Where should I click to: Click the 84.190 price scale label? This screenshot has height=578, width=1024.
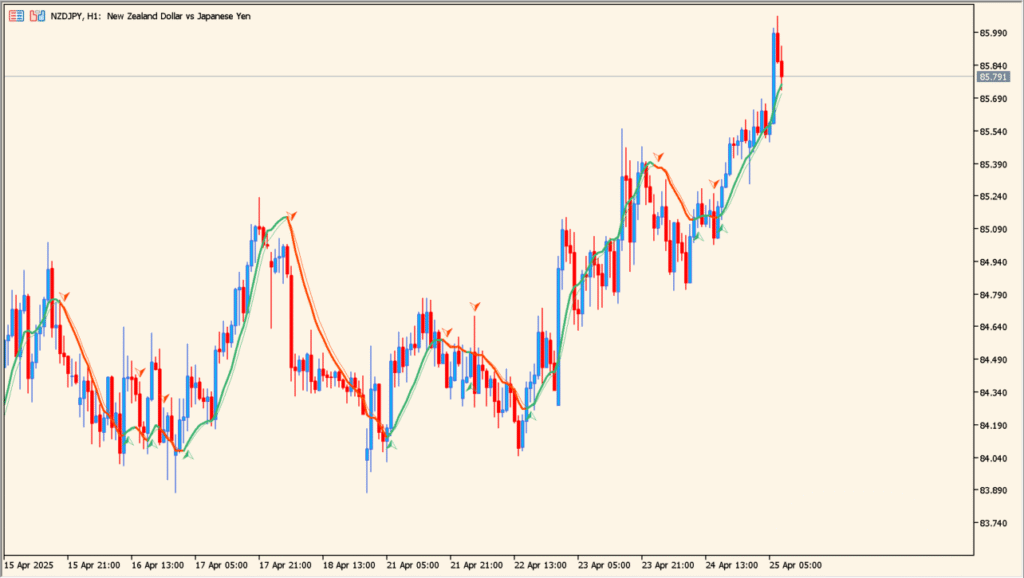click(x=993, y=425)
